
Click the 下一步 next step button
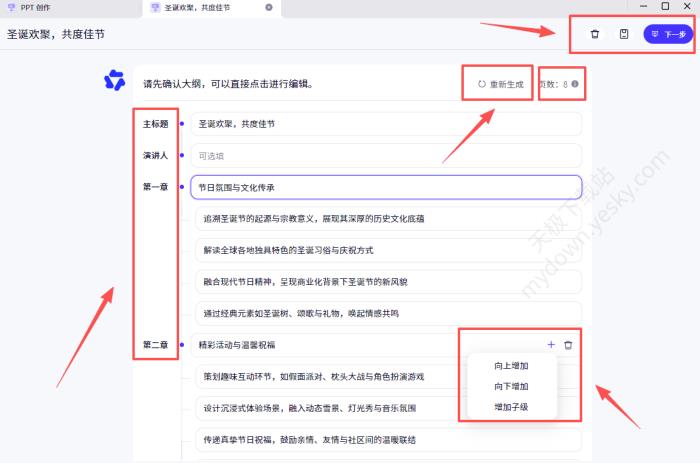pyautogui.click(x=668, y=34)
